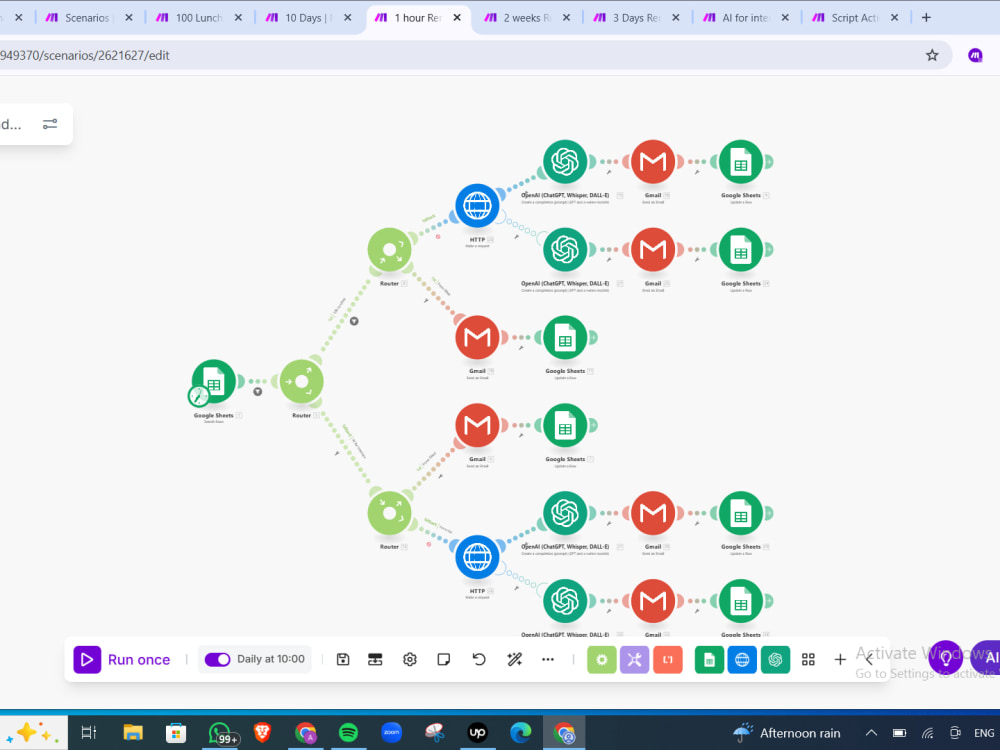Open the Notes icon in the toolbar
The image size is (1000, 750).
tap(444, 659)
